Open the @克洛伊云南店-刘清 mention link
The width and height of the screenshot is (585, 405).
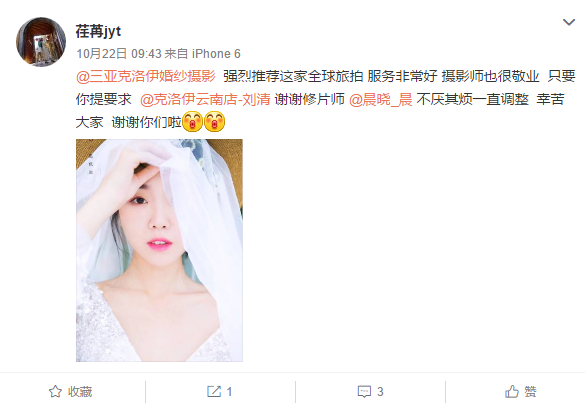coord(205,99)
